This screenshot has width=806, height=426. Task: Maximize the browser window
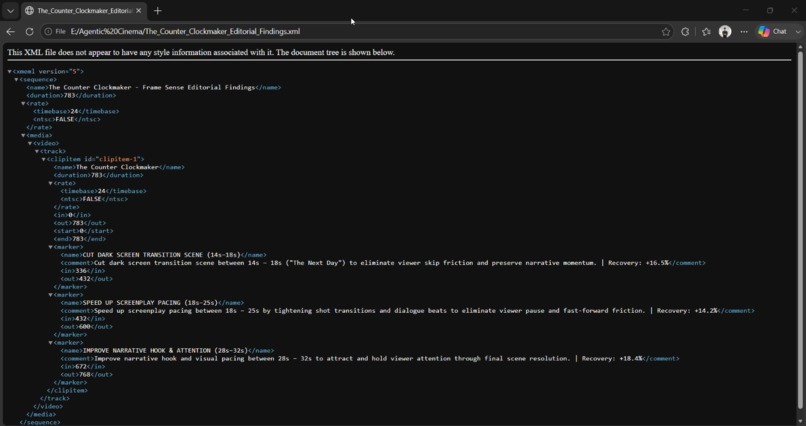[x=770, y=10]
